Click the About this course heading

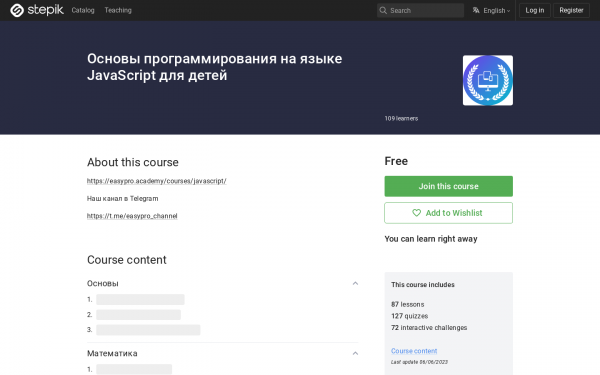click(133, 162)
